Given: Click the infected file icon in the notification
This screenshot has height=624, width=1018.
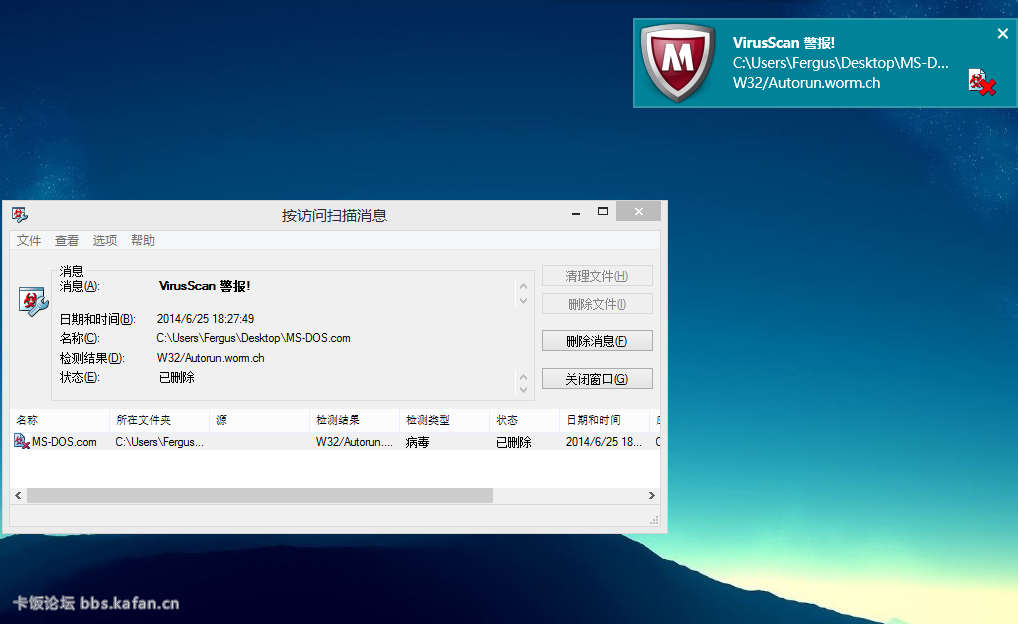Looking at the screenshot, I should coord(981,82).
